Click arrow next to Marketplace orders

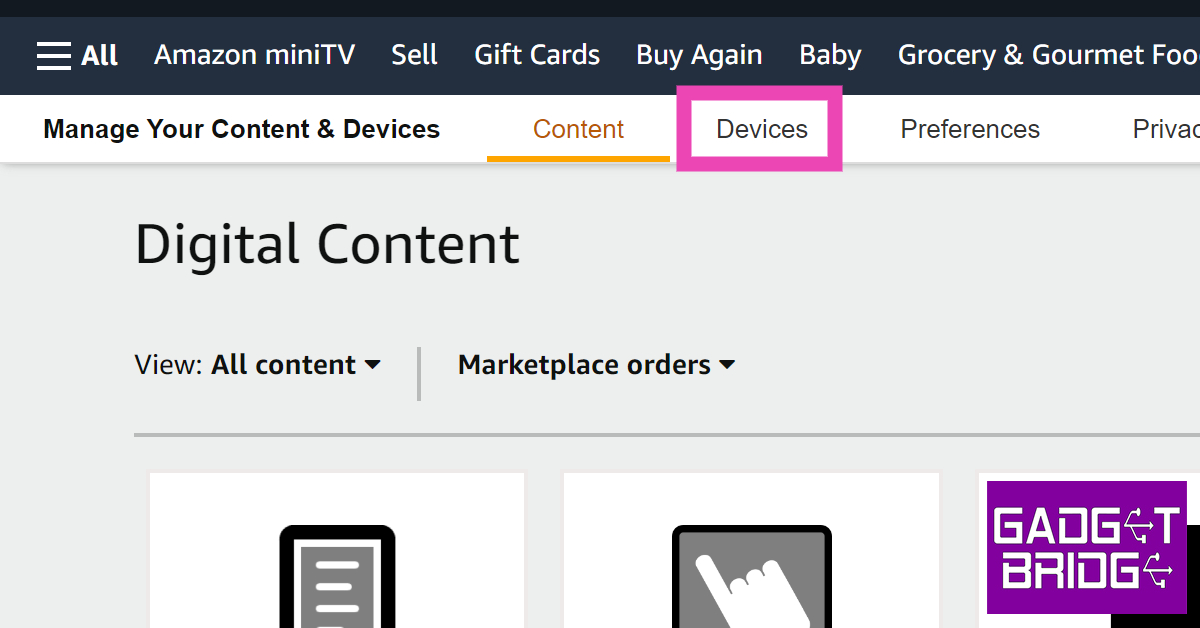727,365
